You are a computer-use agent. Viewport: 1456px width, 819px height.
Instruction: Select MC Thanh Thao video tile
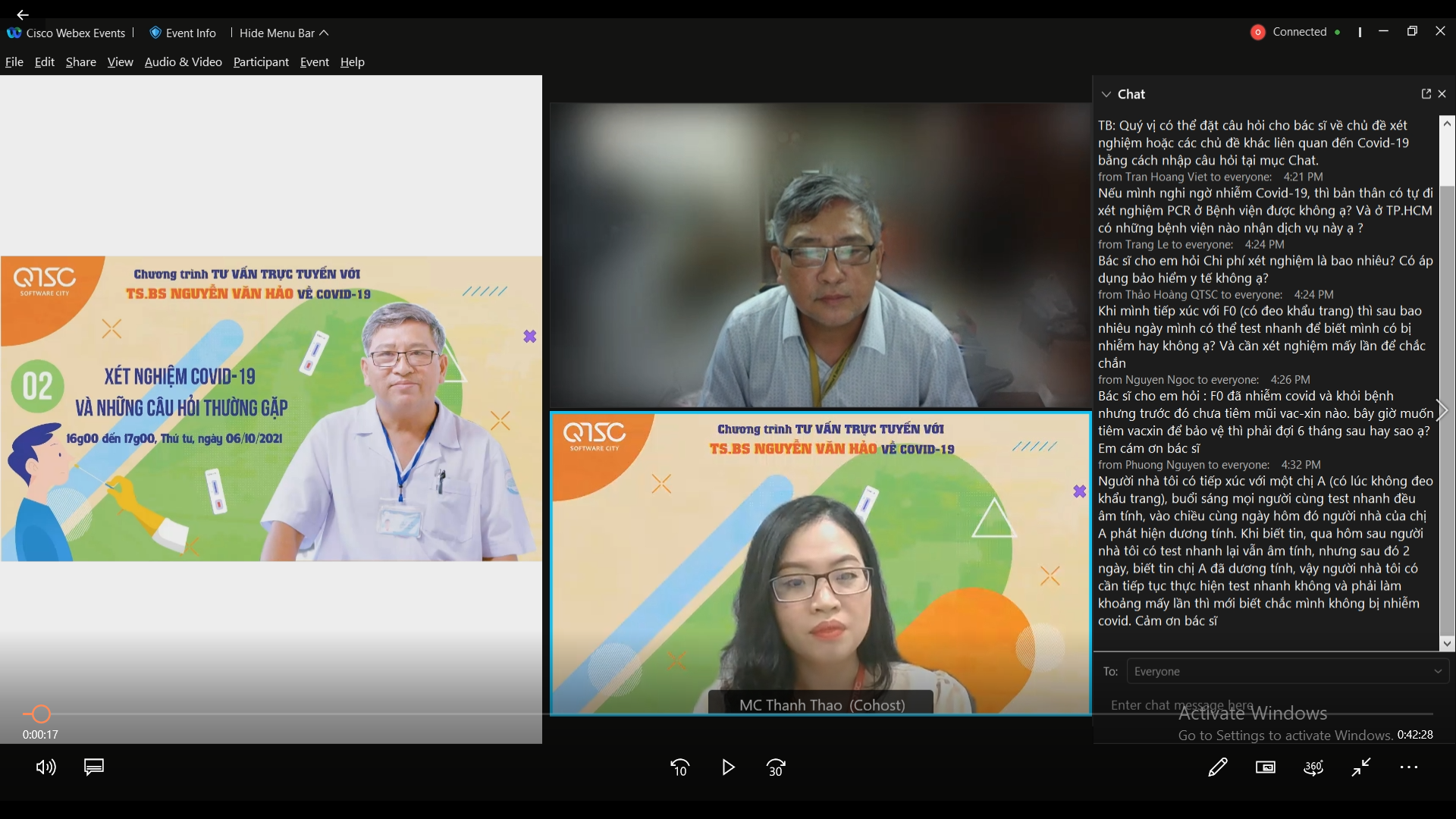click(821, 563)
